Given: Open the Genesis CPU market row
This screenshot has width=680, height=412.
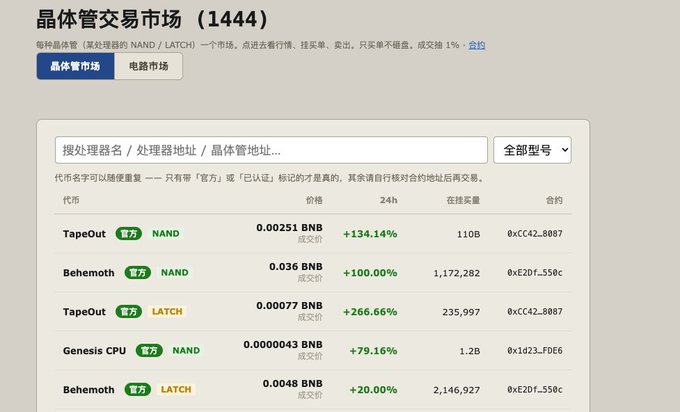Looking at the screenshot, I should (x=313, y=351).
